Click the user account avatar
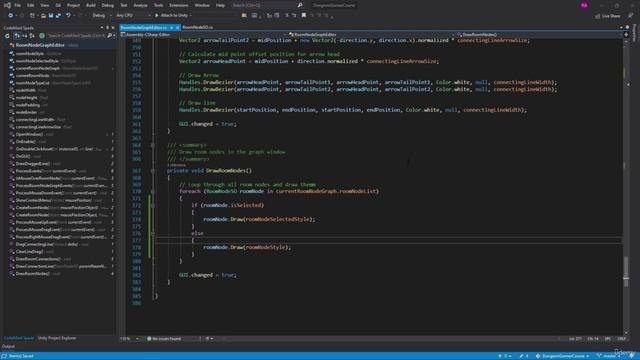640x360 pixels. pos(584,5)
